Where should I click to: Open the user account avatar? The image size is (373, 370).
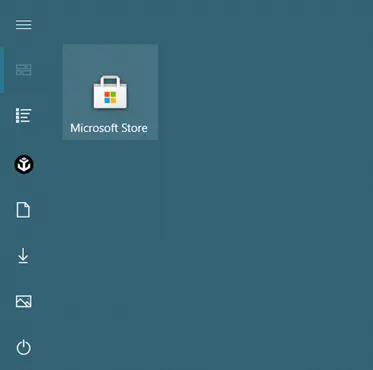coord(24,165)
